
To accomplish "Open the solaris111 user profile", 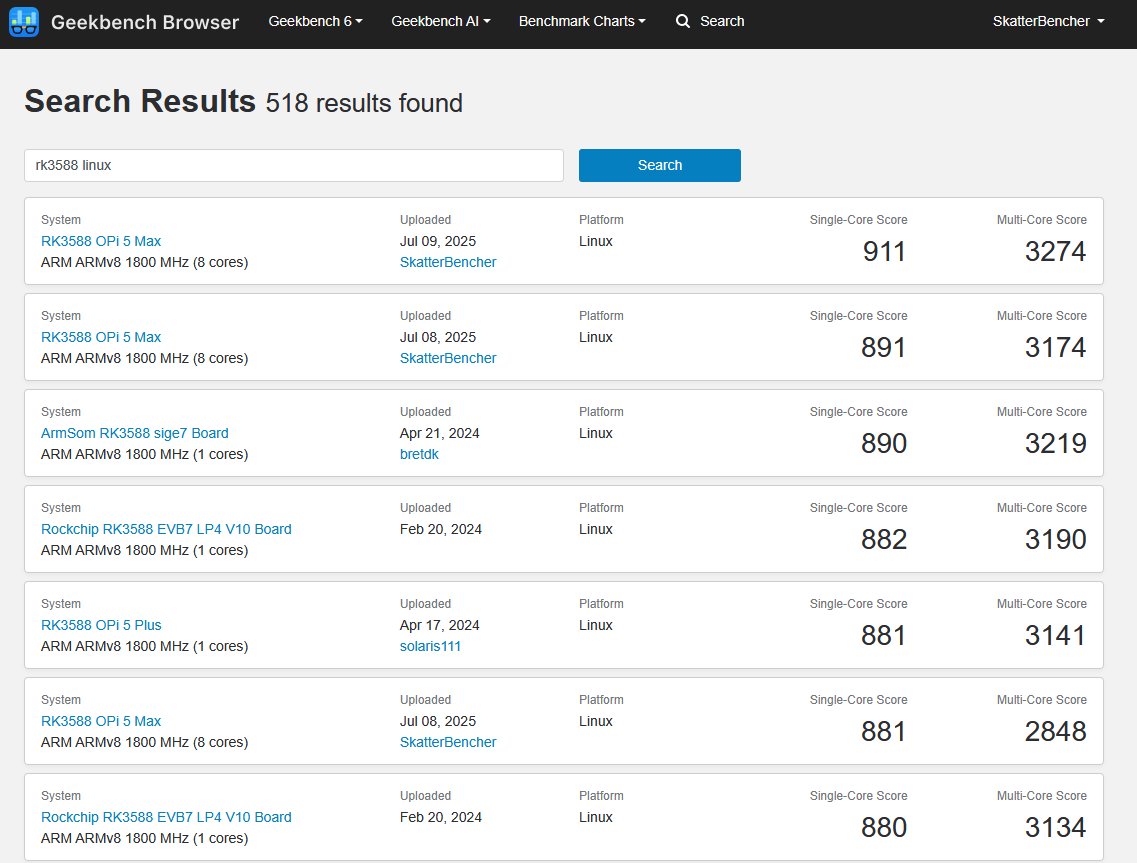I will pyautogui.click(x=430, y=646).
